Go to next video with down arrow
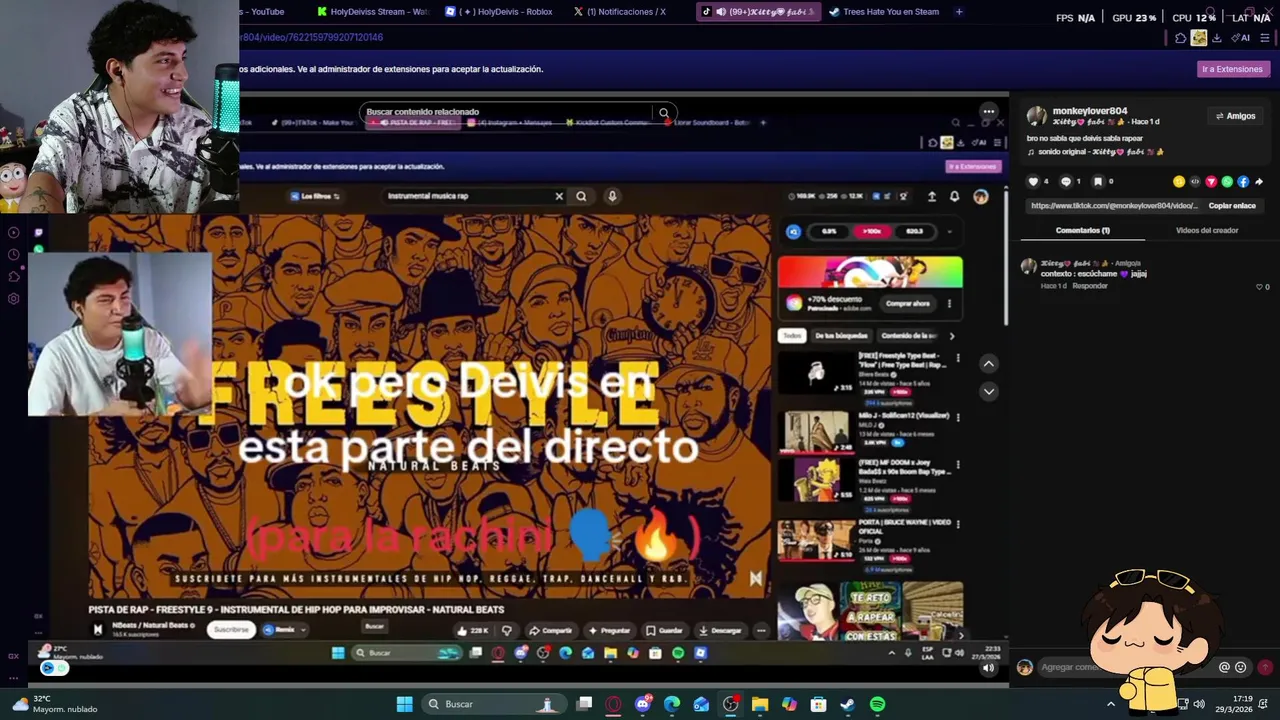Image resolution: width=1280 pixels, height=720 pixels. pyautogui.click(x=988, y=391)
